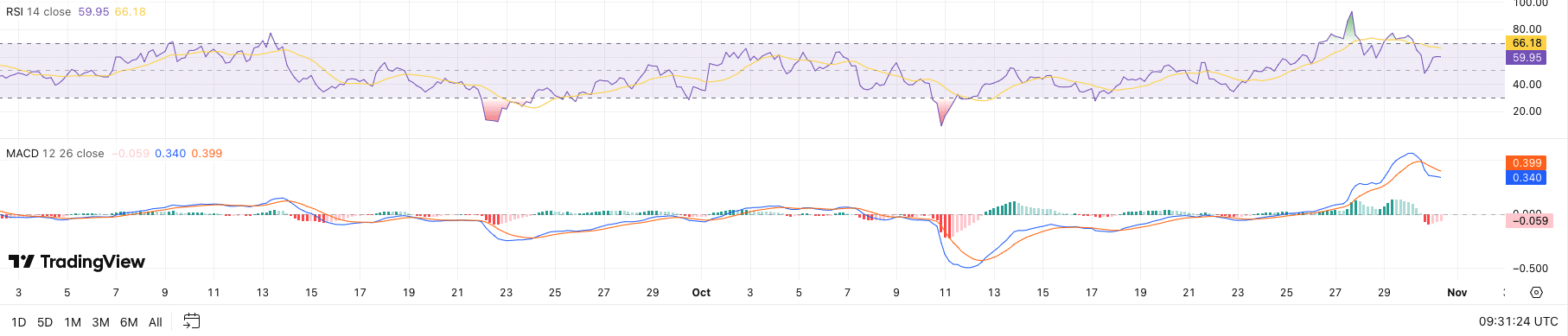The width and height of the screenshot is (1568, 336).
Task: Click the 80.00 RSI scale value
Action: (x=1527, y=29)
